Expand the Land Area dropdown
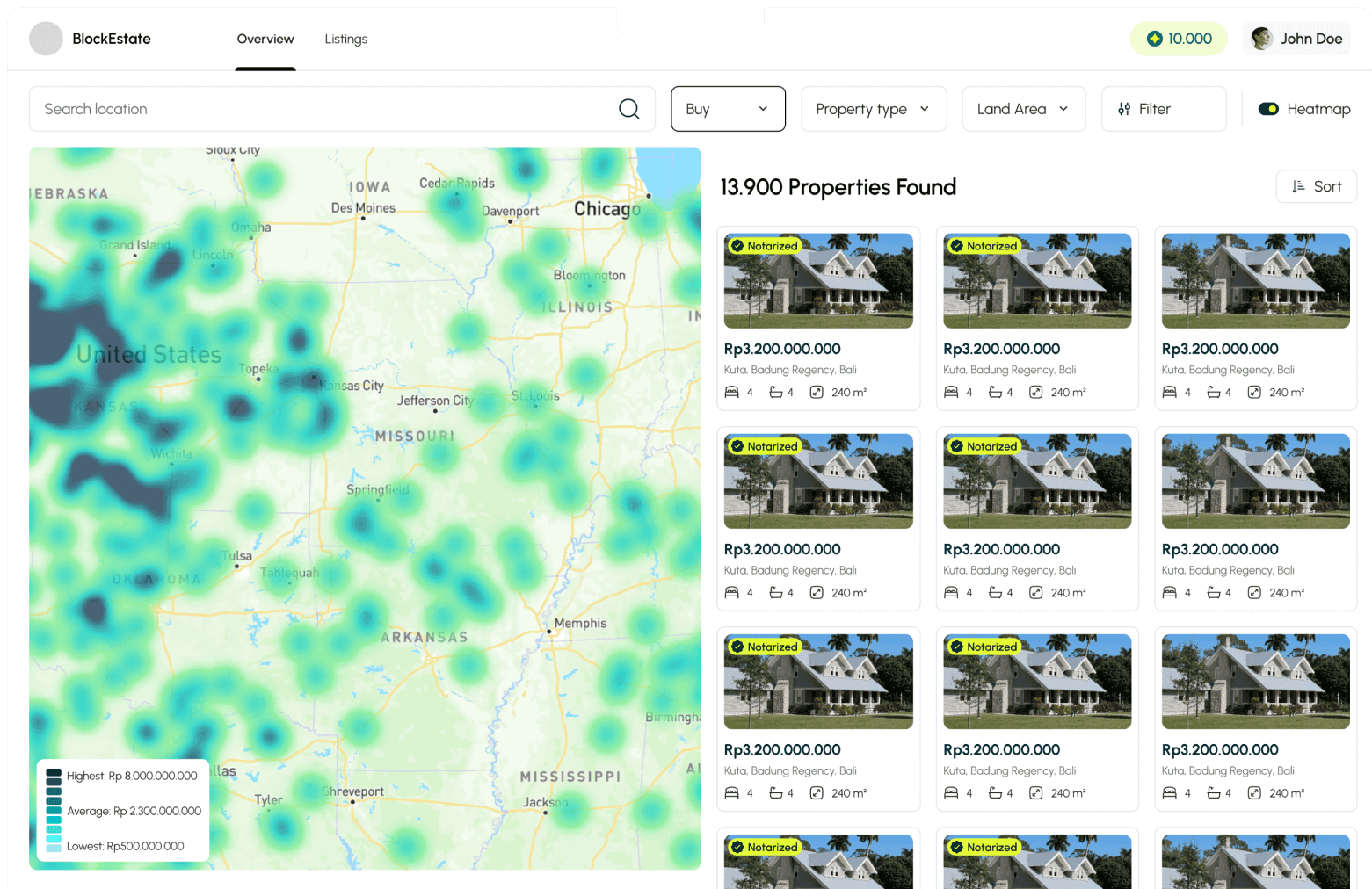The image size is (1372, 889). (x=1024, y=109)
